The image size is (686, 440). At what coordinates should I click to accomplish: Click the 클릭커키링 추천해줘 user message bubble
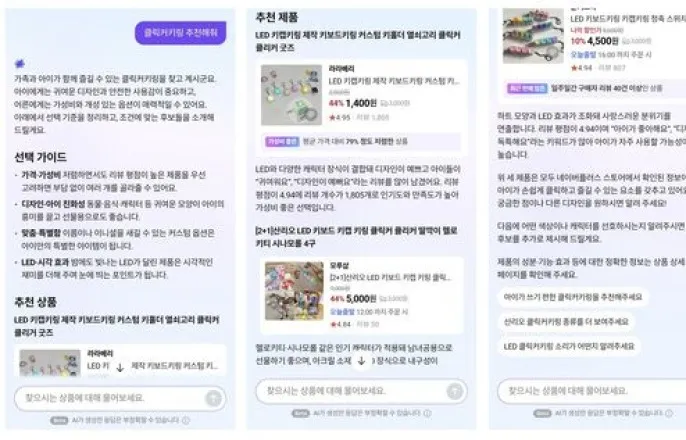point(181,33)
